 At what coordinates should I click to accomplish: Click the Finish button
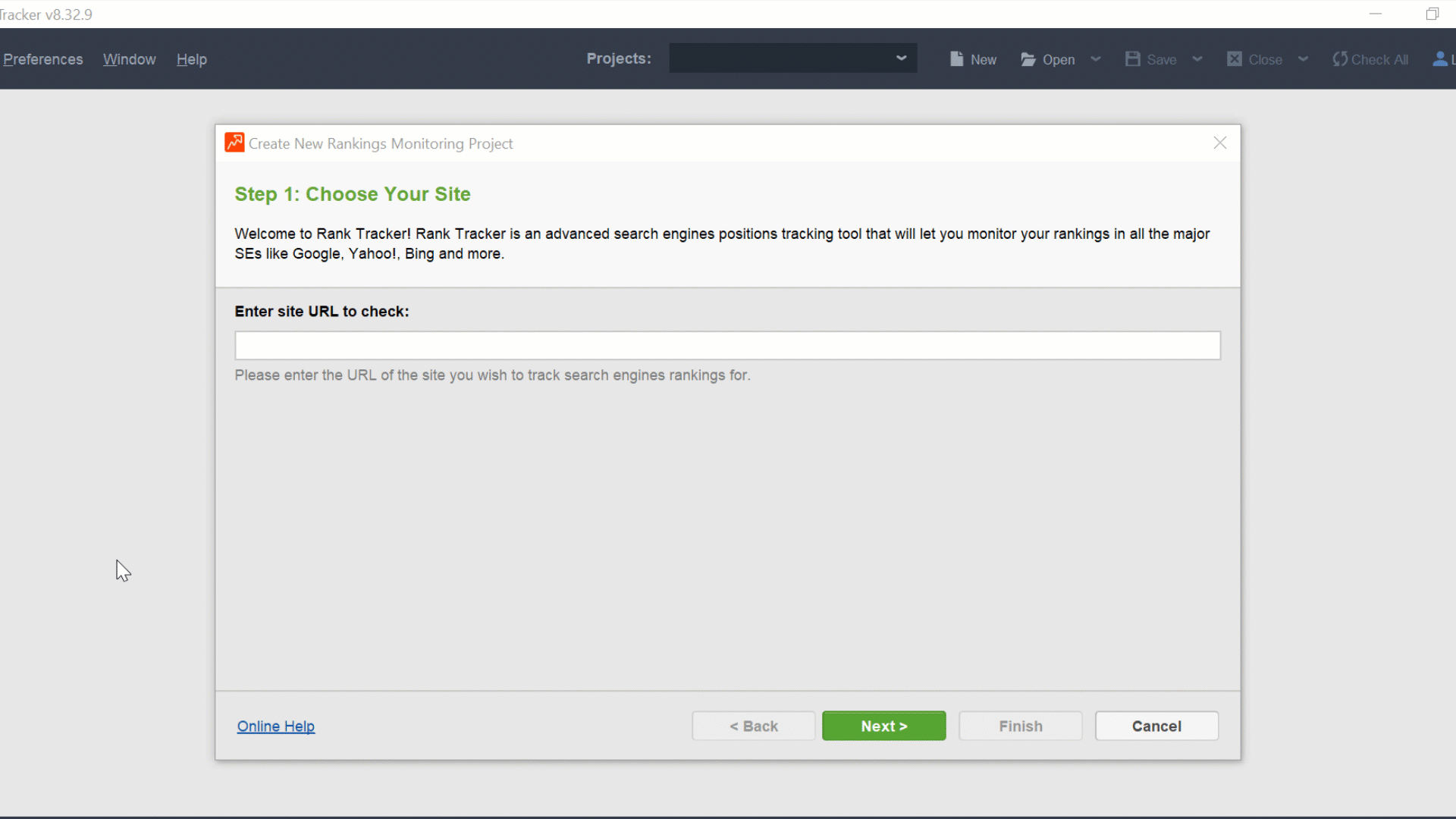[x=1020, y=726]
